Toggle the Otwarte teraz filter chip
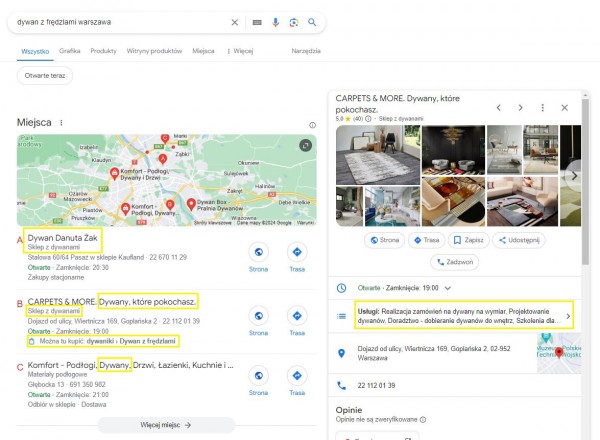600x440 pixels. tap(45, 76)
